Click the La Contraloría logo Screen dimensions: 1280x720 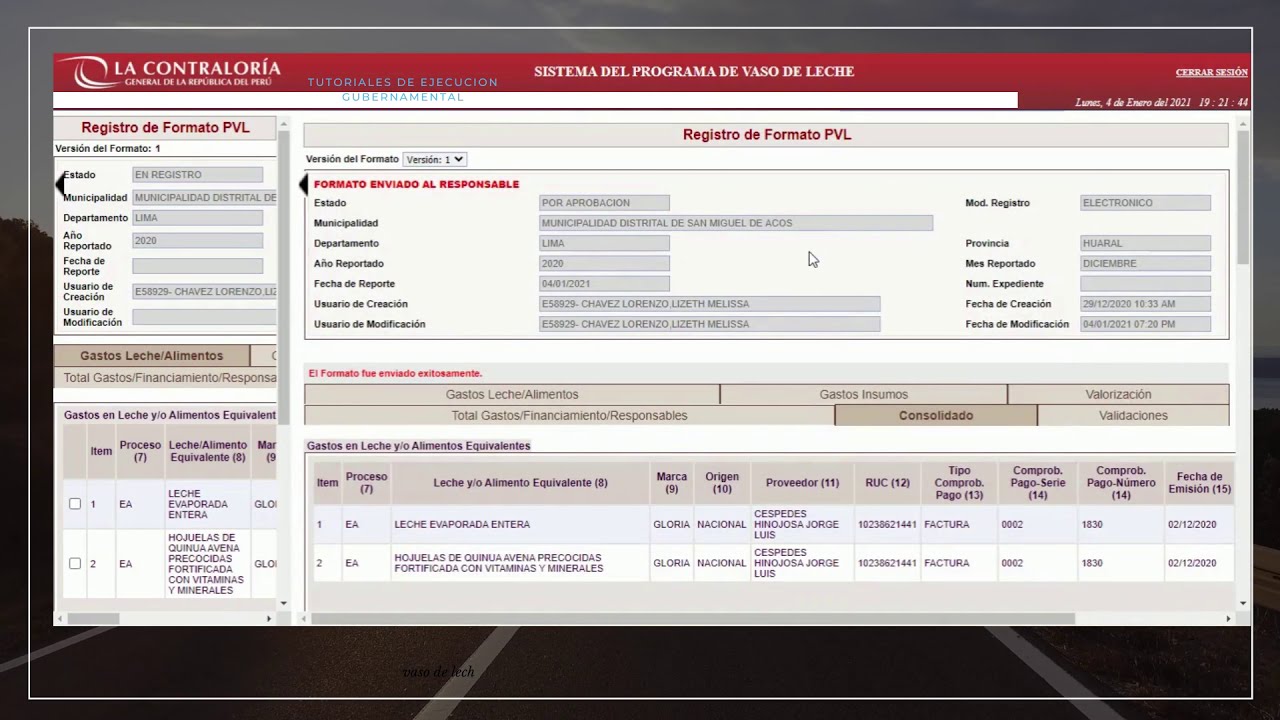coord(169,72)
